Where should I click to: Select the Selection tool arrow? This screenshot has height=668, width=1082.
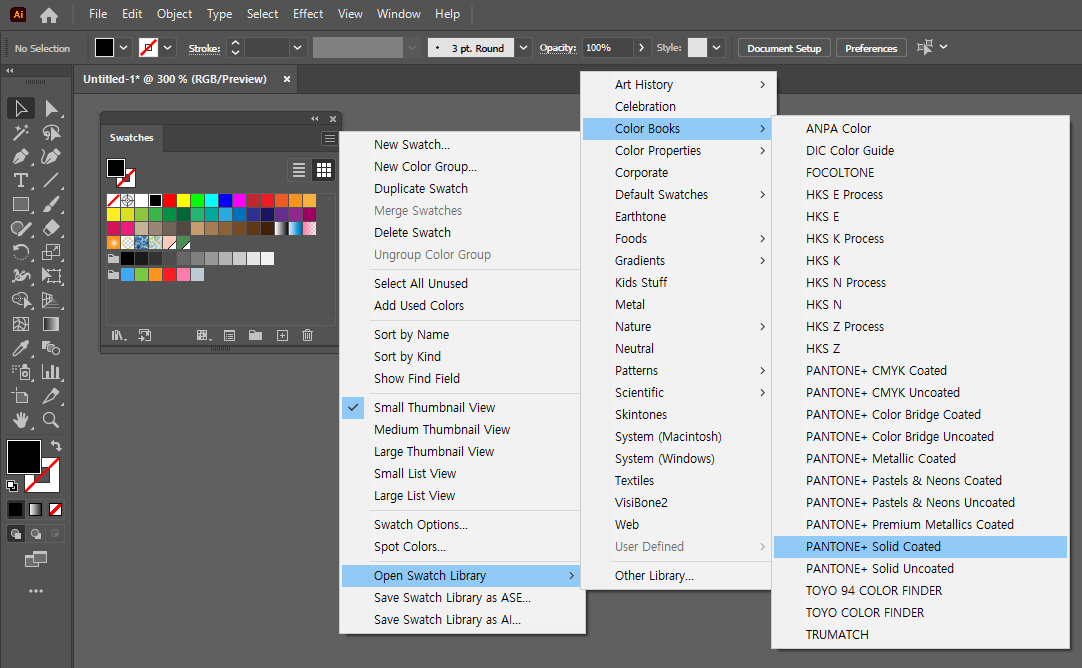21,108
